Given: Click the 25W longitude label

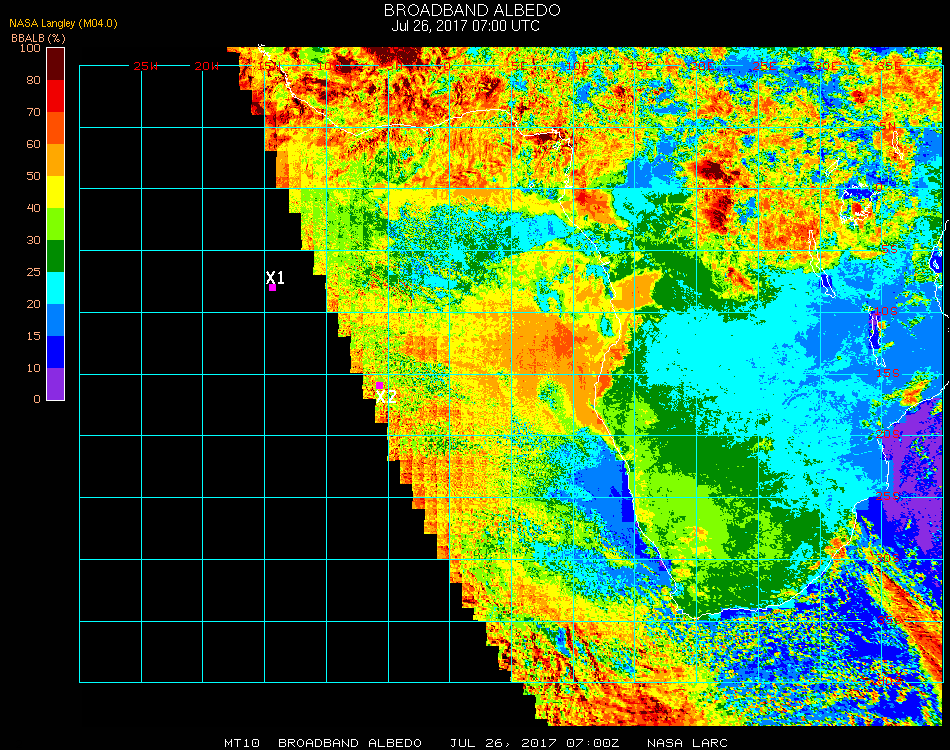Looking at the screenshot, I should pos(145,66).
